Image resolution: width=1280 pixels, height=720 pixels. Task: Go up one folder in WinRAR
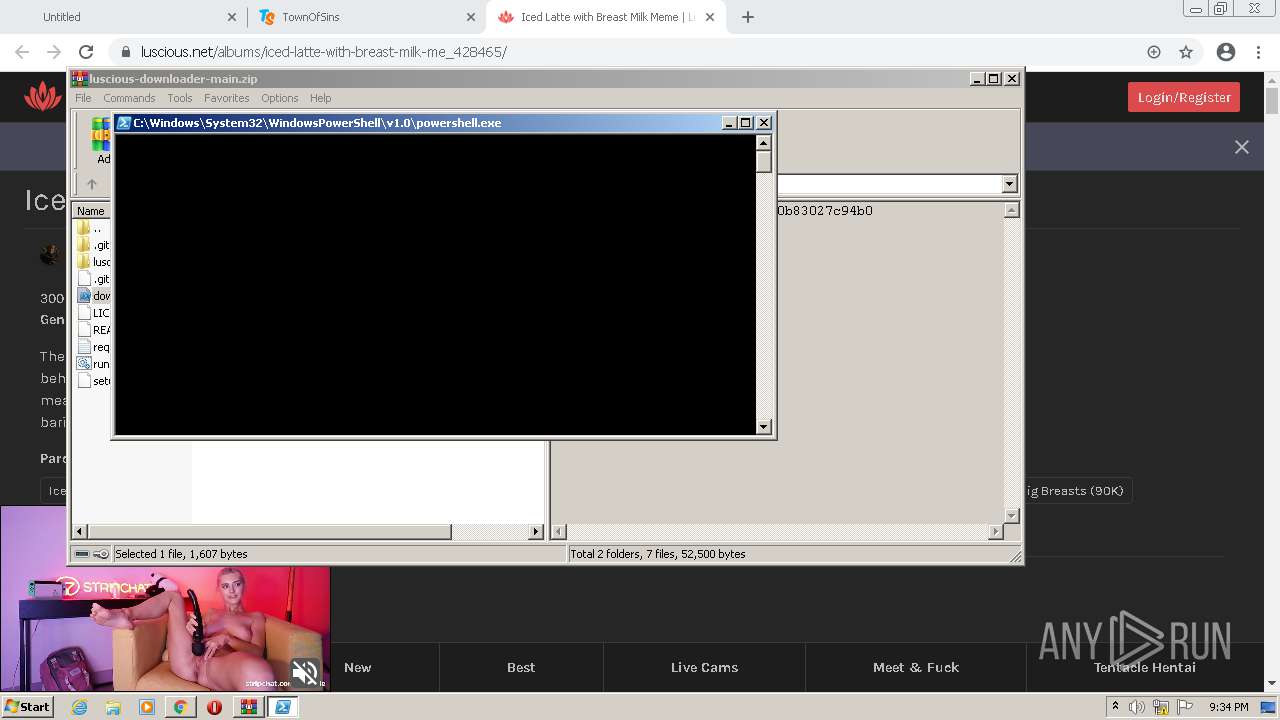pyautogui.click(x=92, y=184)
